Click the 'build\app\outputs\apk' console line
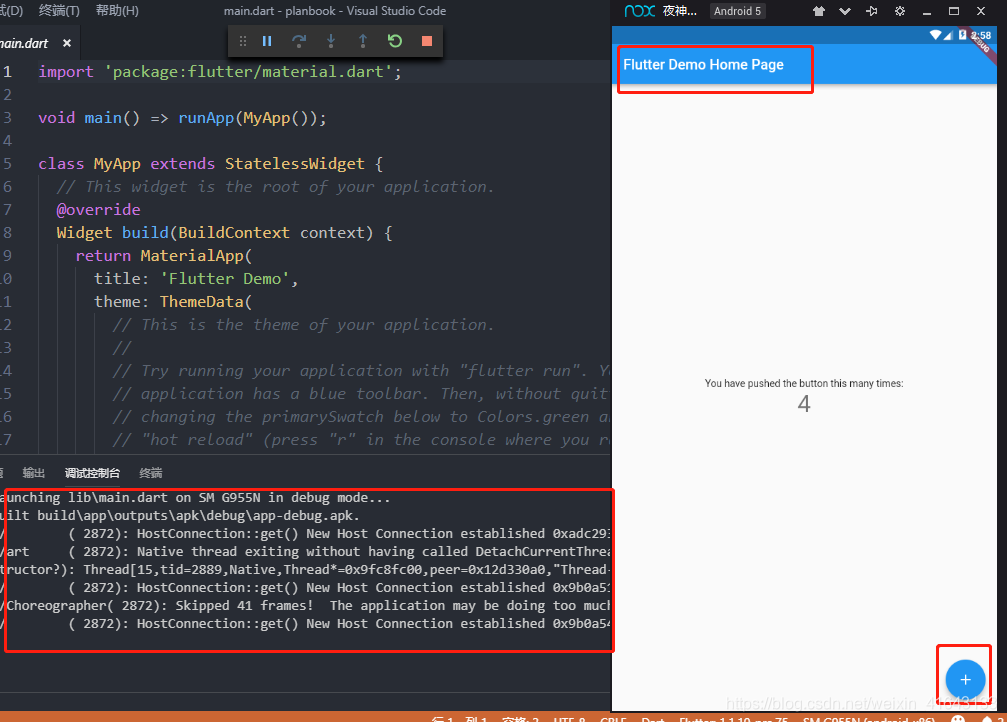Screen dimensions: 1007x722 click(x=180, y=516)
